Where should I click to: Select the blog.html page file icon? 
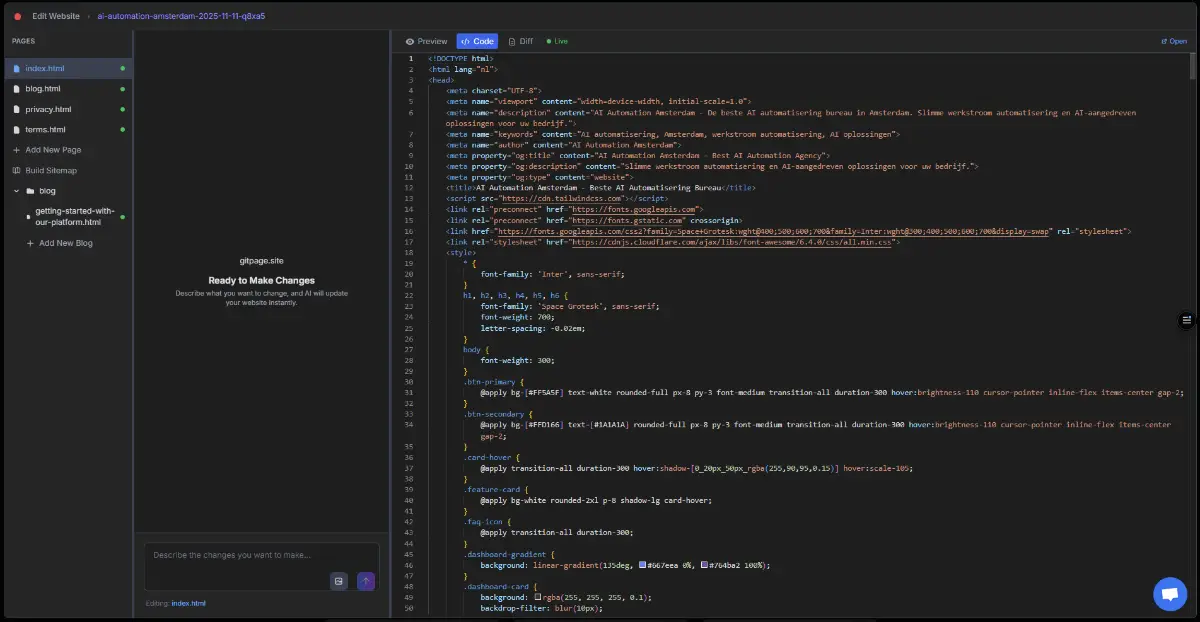16,88
